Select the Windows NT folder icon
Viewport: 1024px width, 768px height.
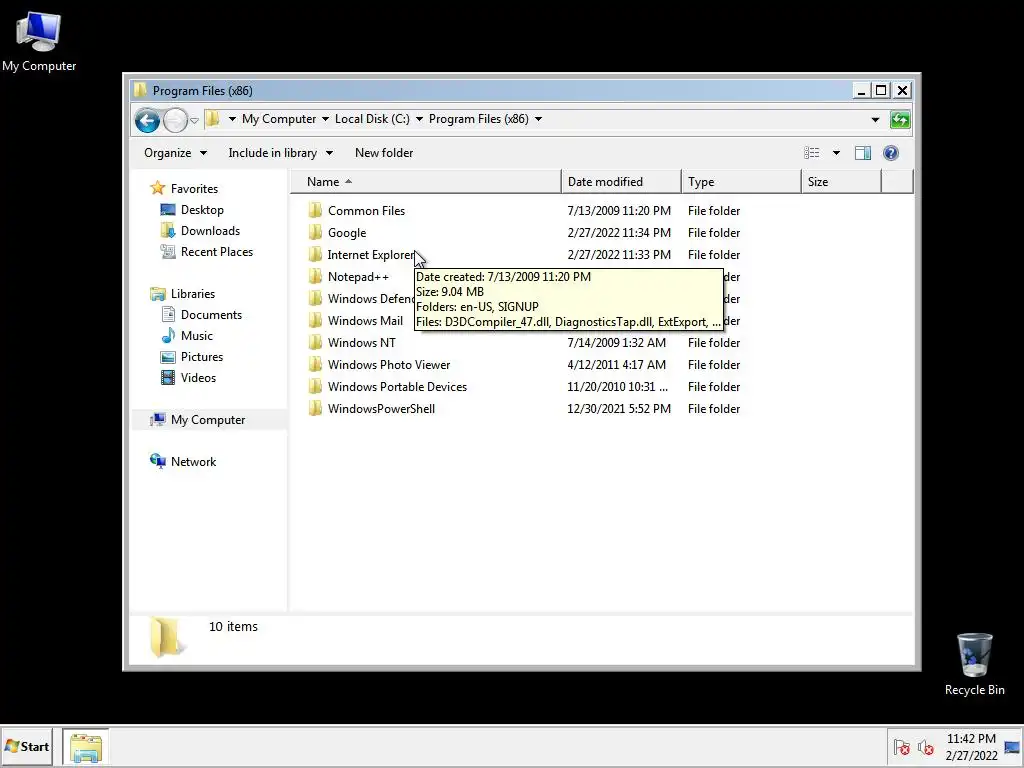[315, 342]
